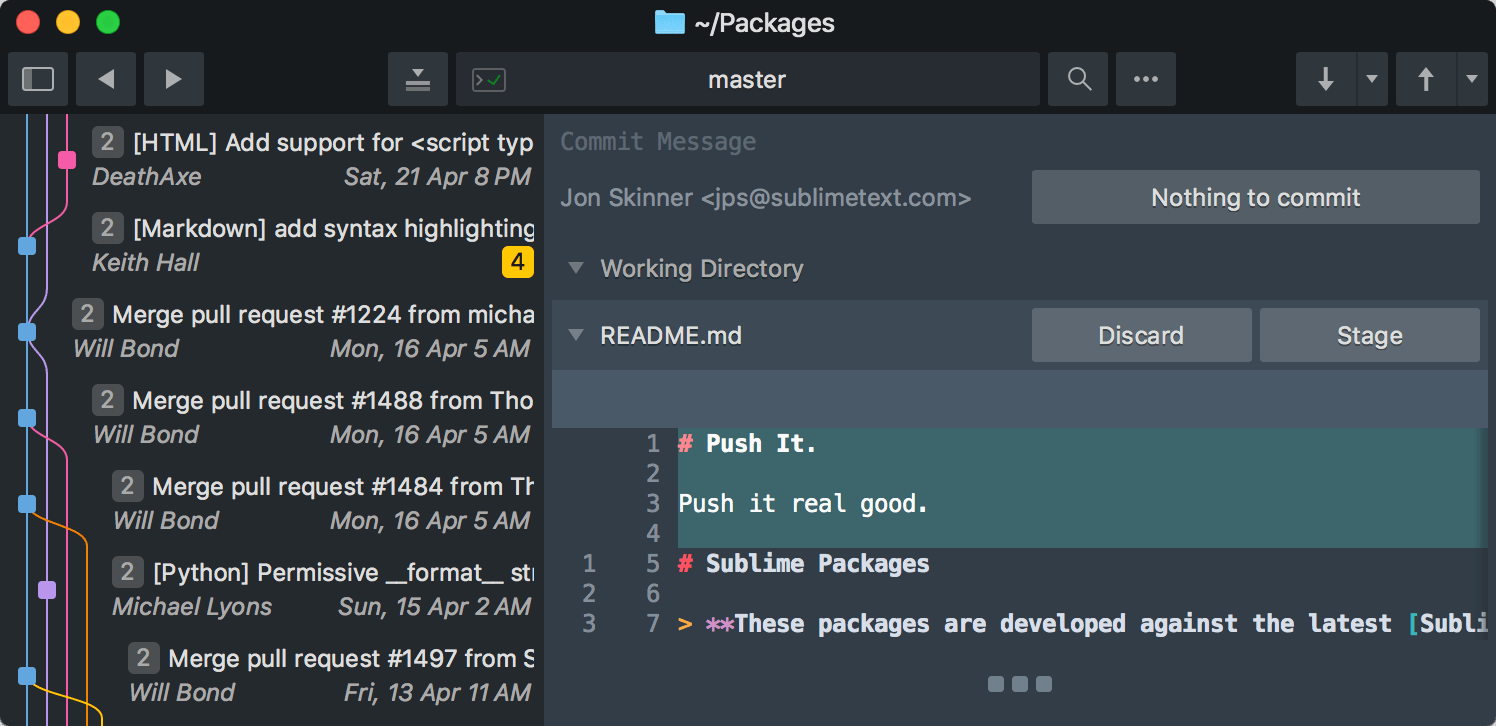This screenshot has width=1496, height=726.
Task: Stage the README.md changes
Action: click(x=1369, y=335)
